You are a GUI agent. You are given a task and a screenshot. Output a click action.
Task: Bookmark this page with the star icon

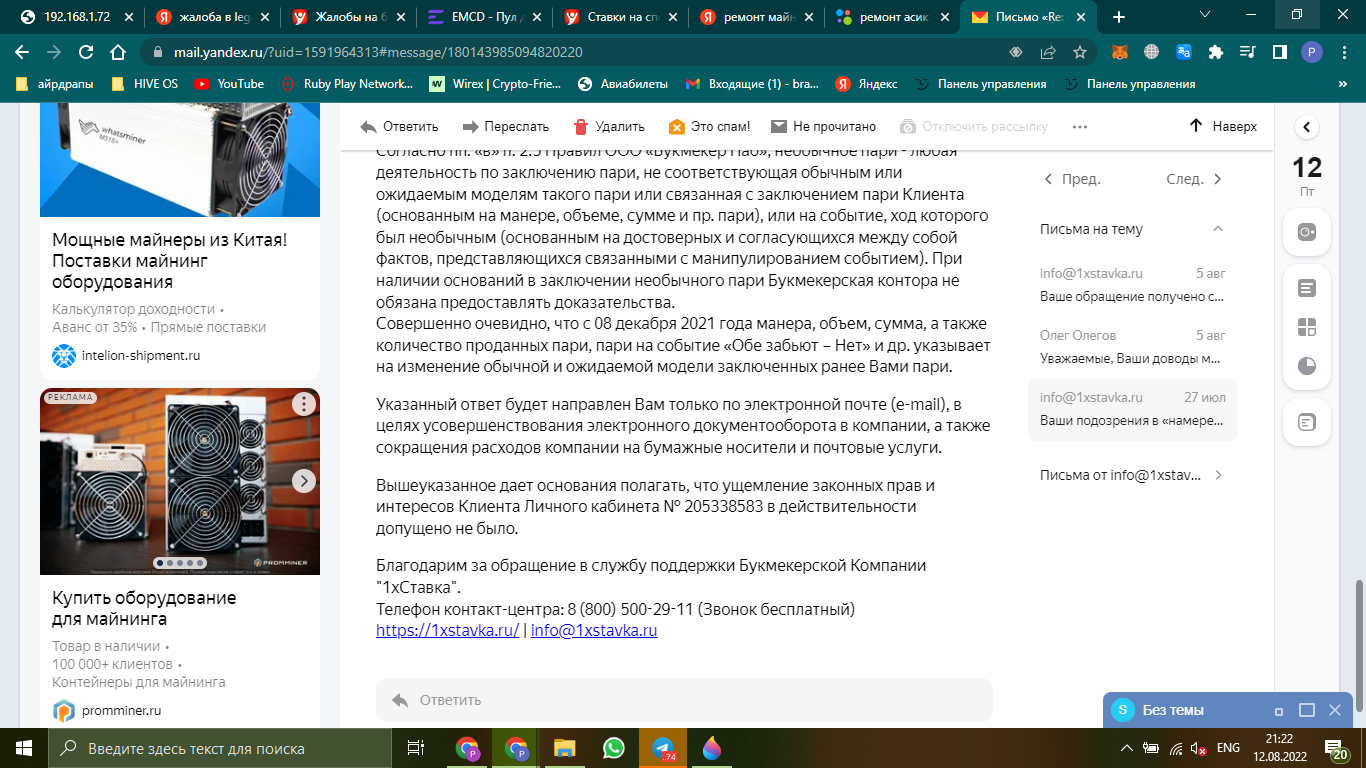1080,52
